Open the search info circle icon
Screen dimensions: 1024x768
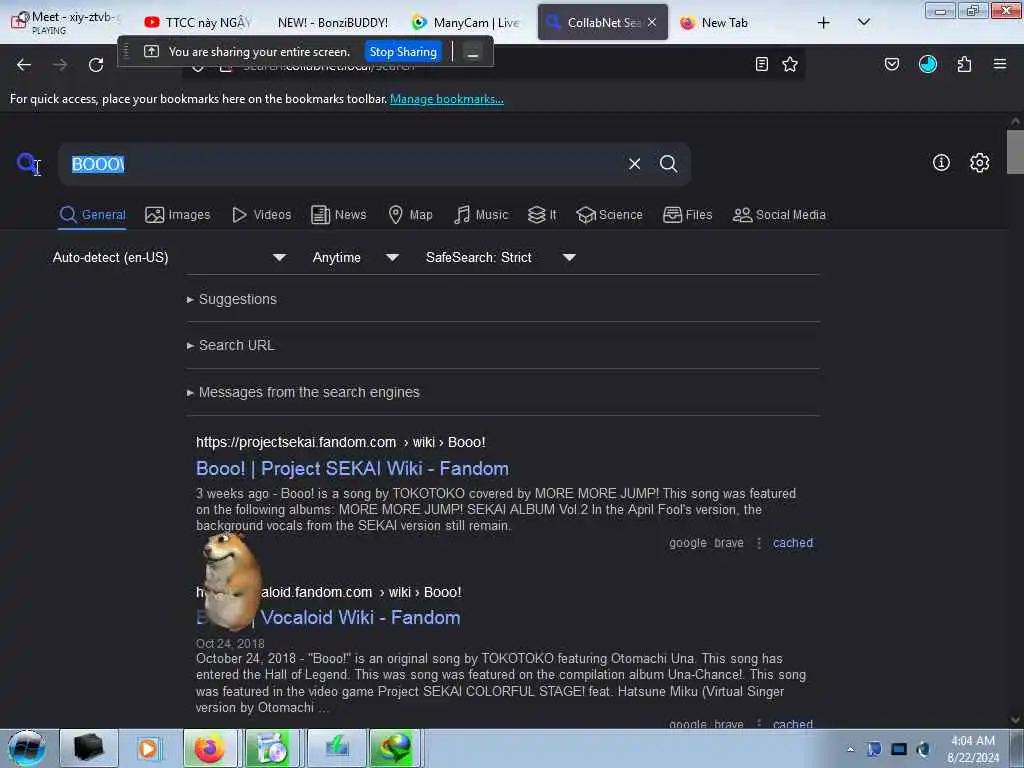point(941,163)
